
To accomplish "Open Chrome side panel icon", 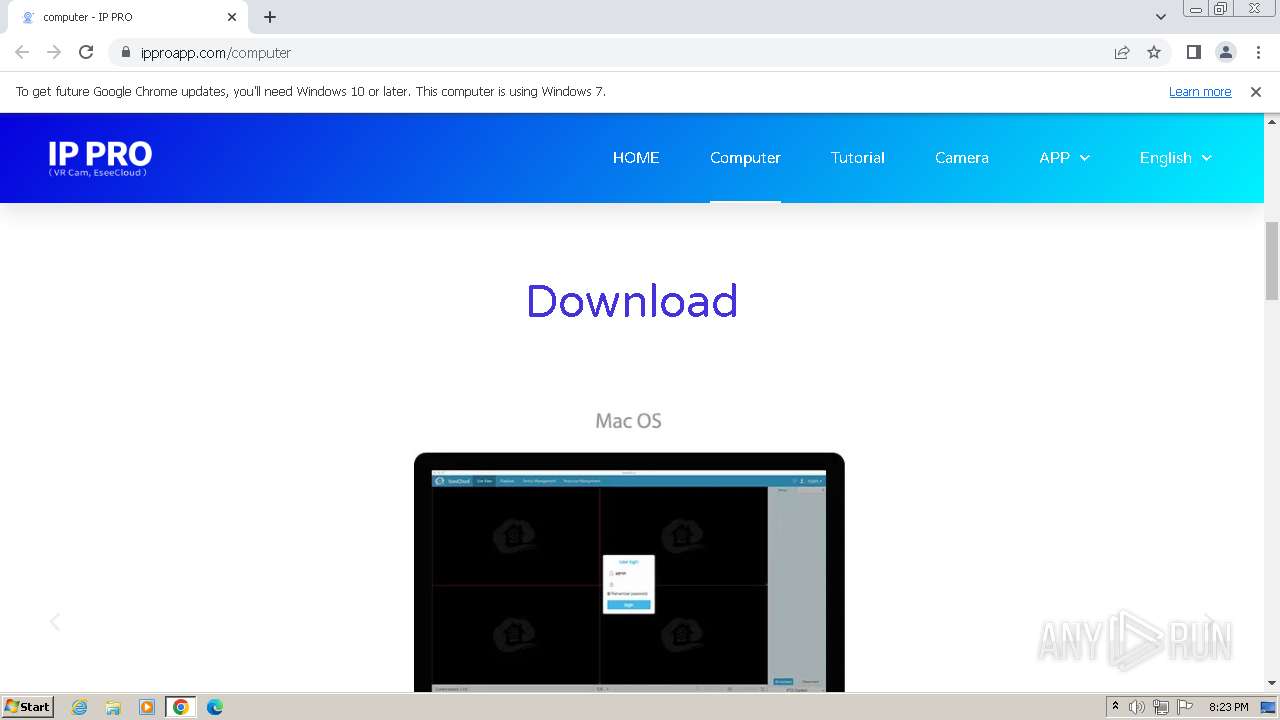I will tap(1193, 52).
